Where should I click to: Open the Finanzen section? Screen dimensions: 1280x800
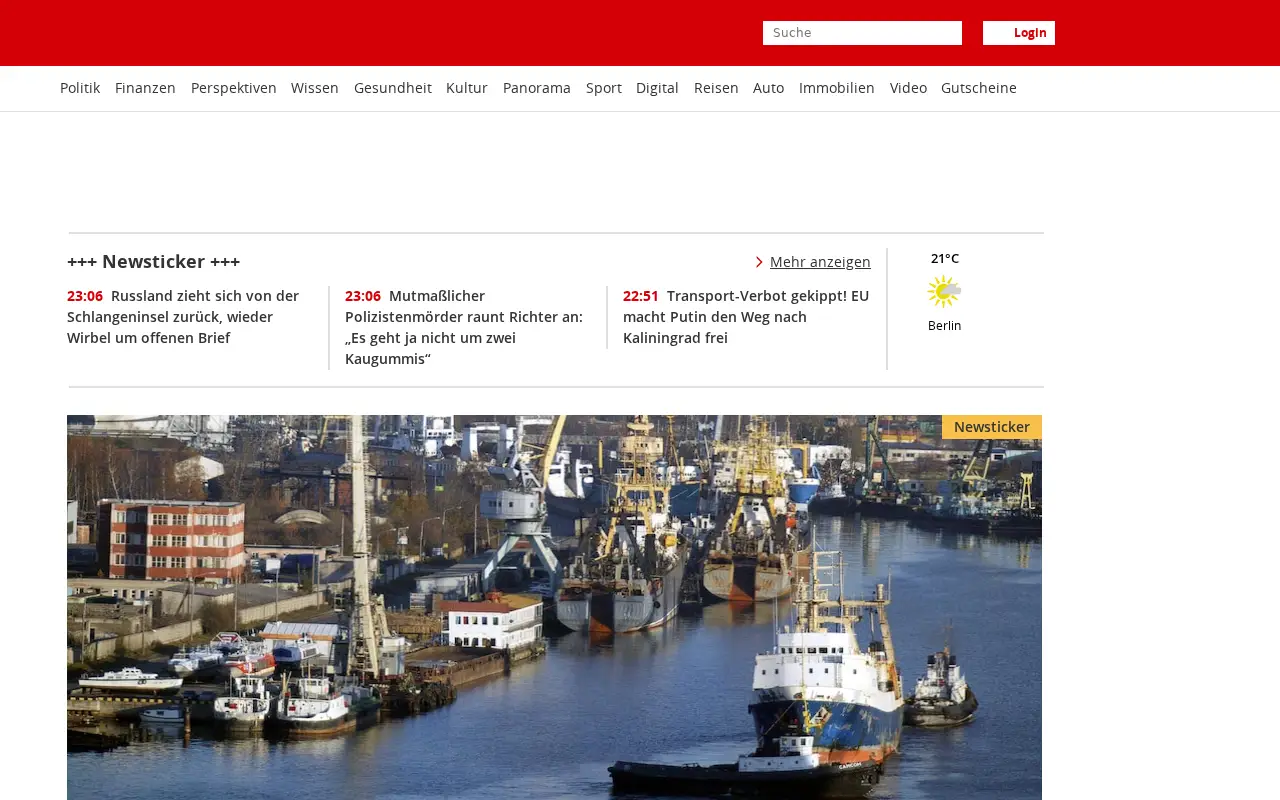[145, 88]
